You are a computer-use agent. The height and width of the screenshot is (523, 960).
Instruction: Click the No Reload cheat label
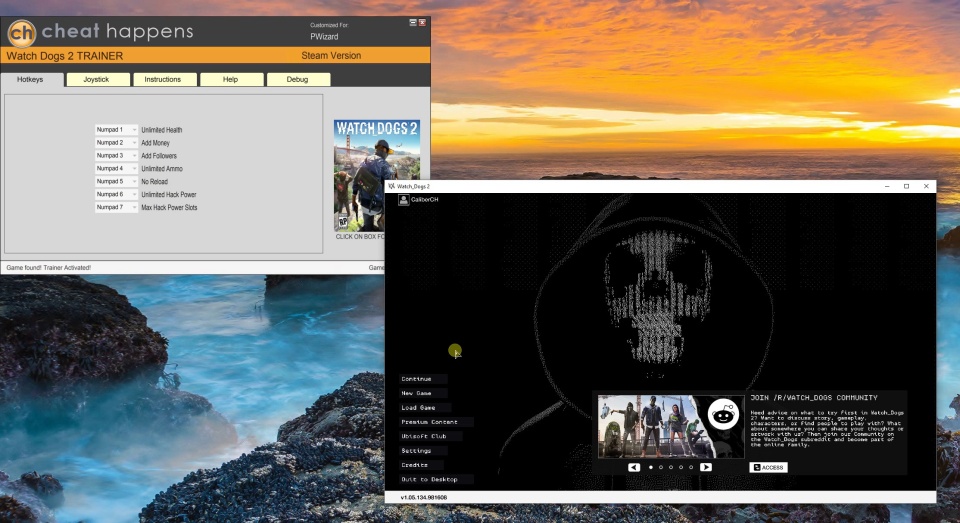pos(154,181)
